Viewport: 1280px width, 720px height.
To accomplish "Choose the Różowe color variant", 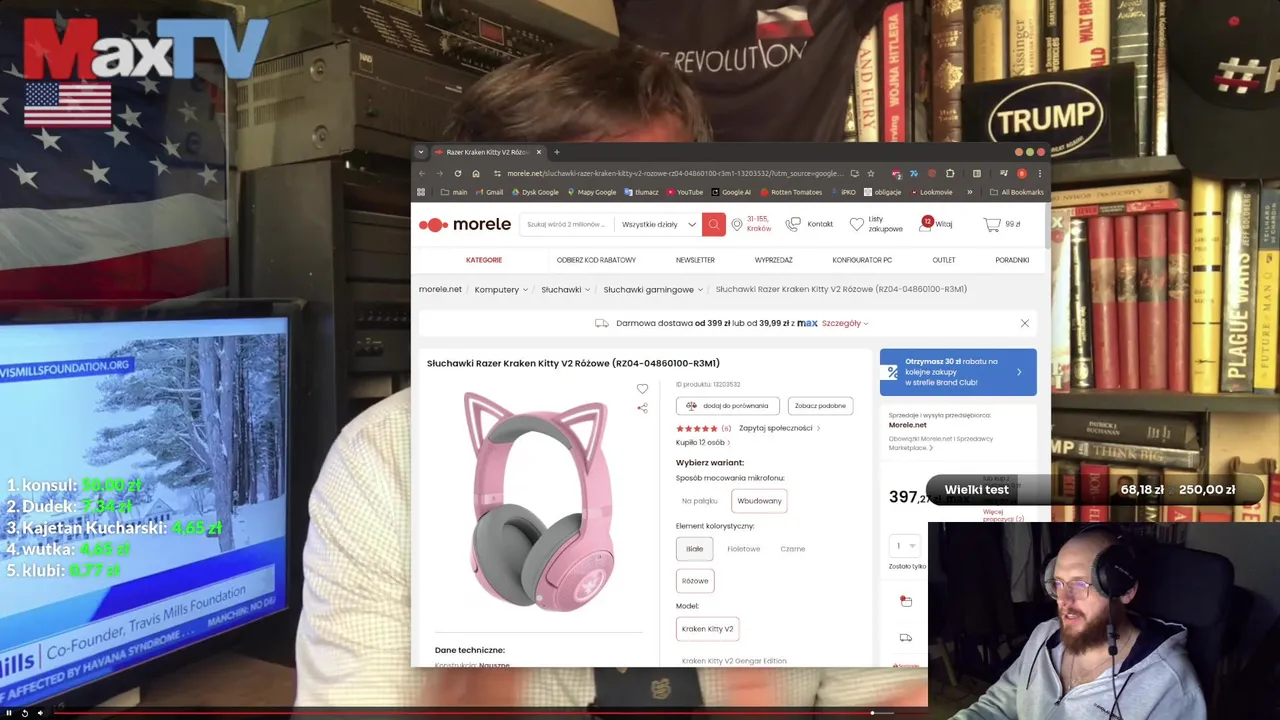I will [x=695, y=581].
